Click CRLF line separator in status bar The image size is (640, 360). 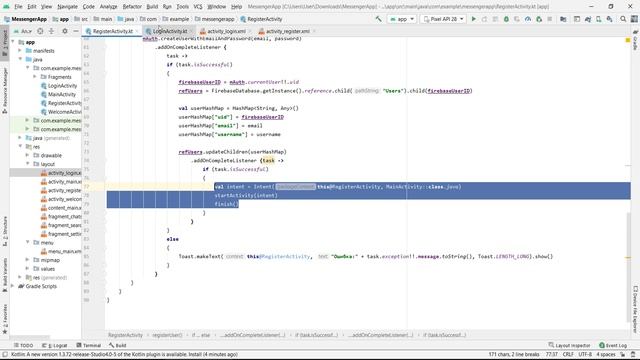[568, 354]
